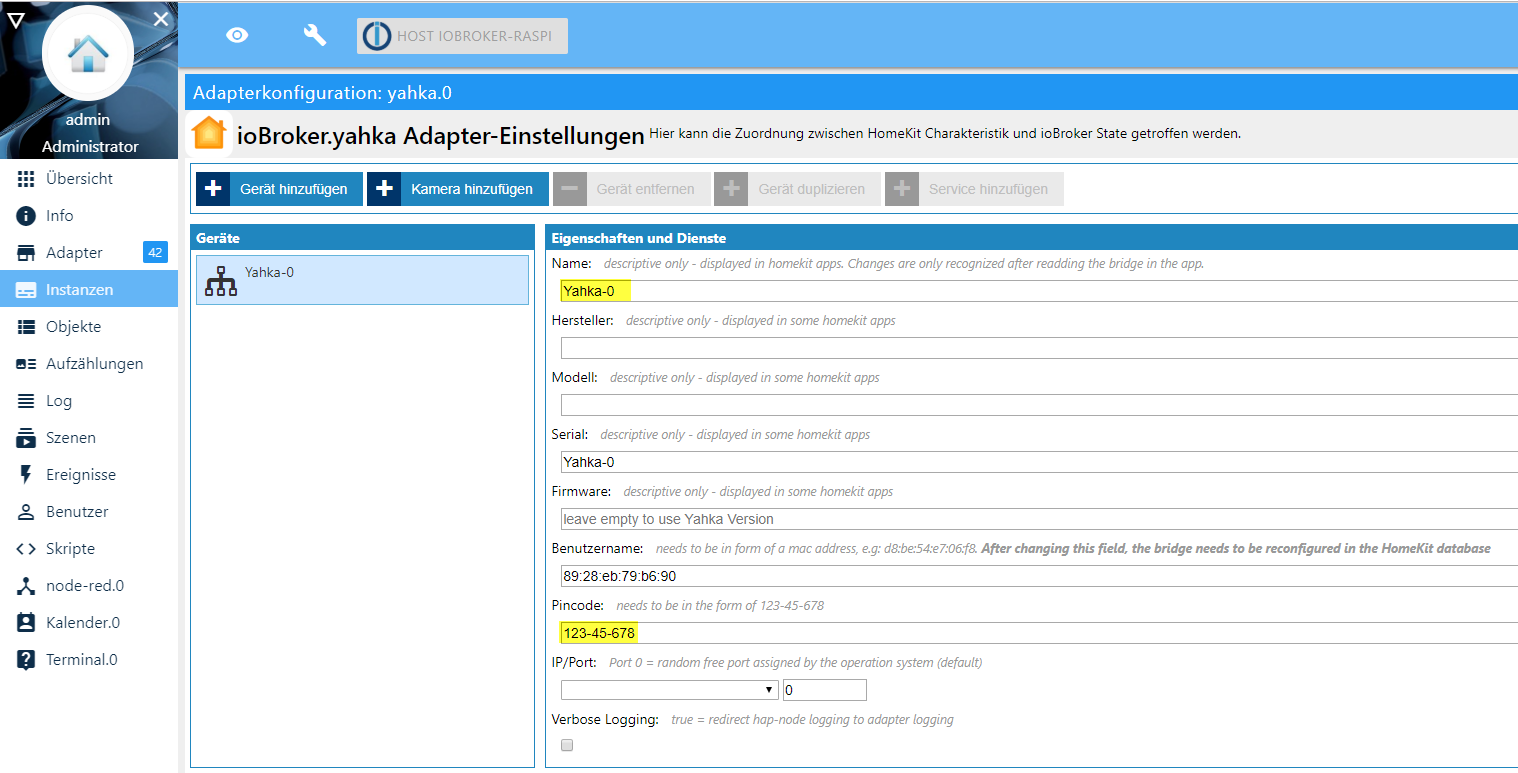Click Kamera hinzufügen button

[x=458, y=189]
